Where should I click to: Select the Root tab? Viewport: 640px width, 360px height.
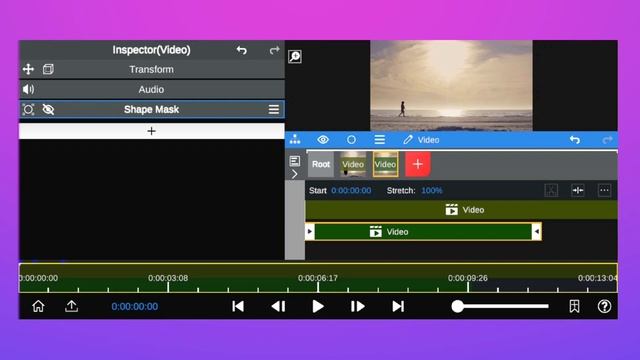[x=320, y=164]
